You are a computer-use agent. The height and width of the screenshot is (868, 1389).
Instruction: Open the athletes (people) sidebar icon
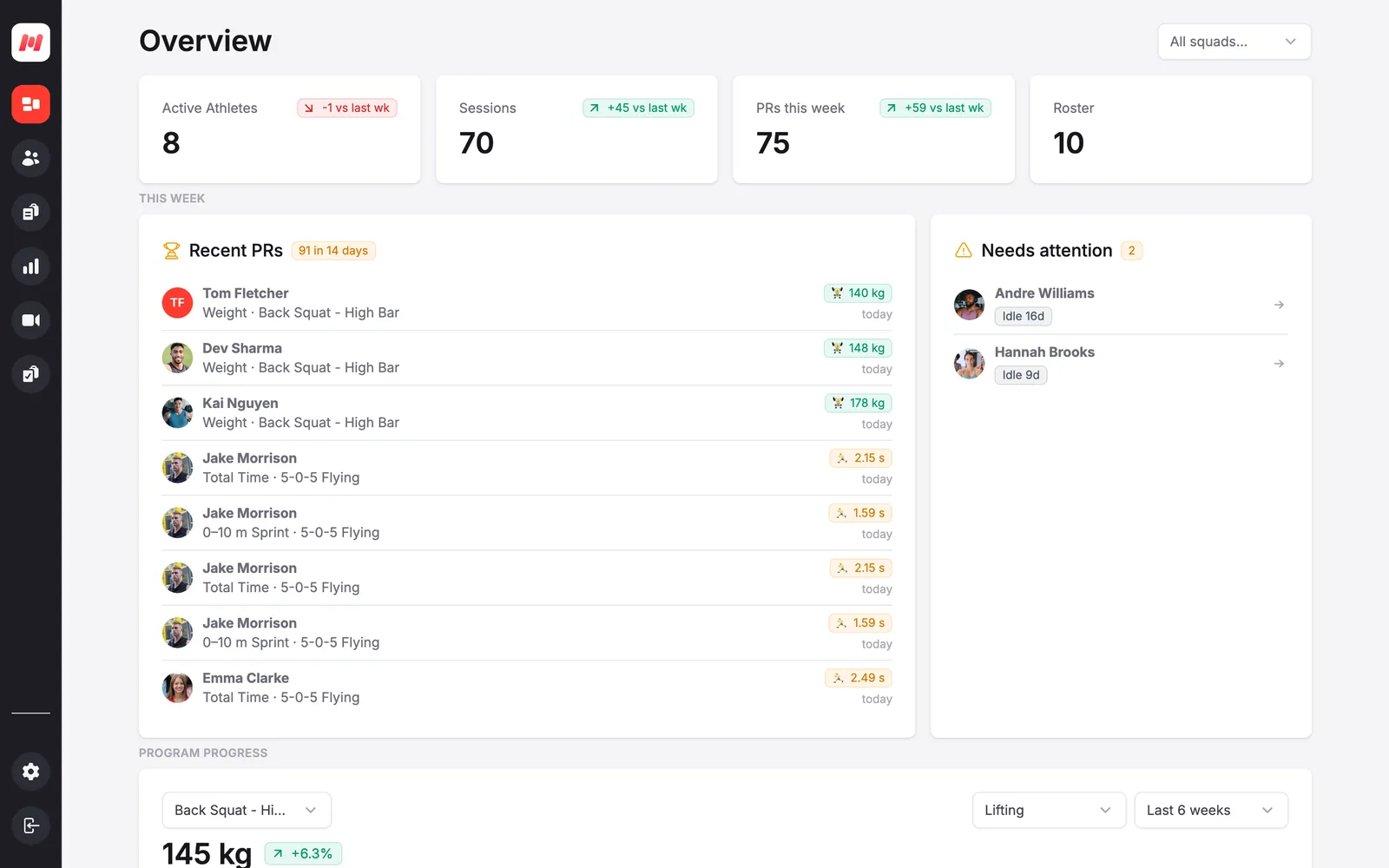coord(30,158)
